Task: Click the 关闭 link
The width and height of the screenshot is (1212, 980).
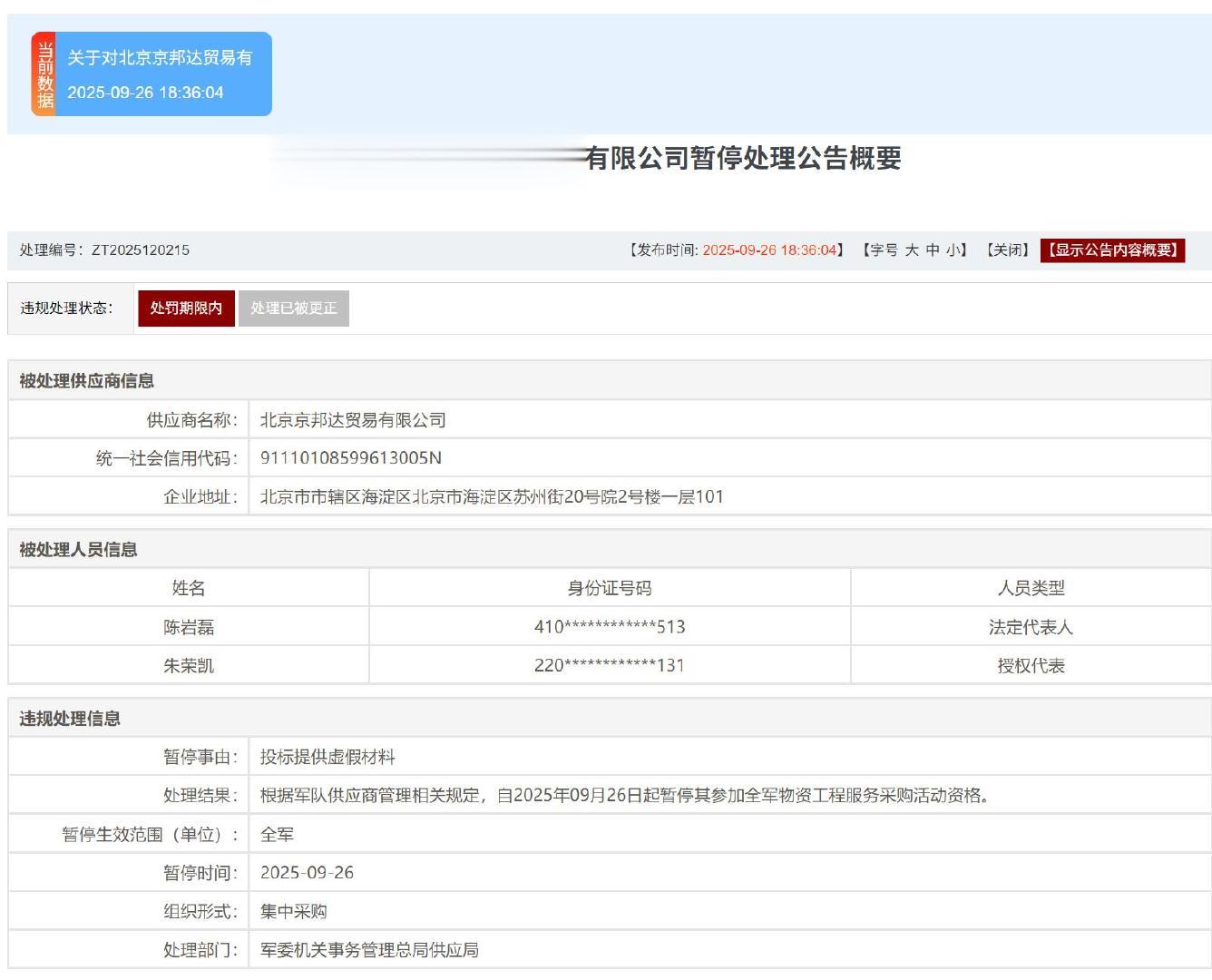Action: (1007, 250)
